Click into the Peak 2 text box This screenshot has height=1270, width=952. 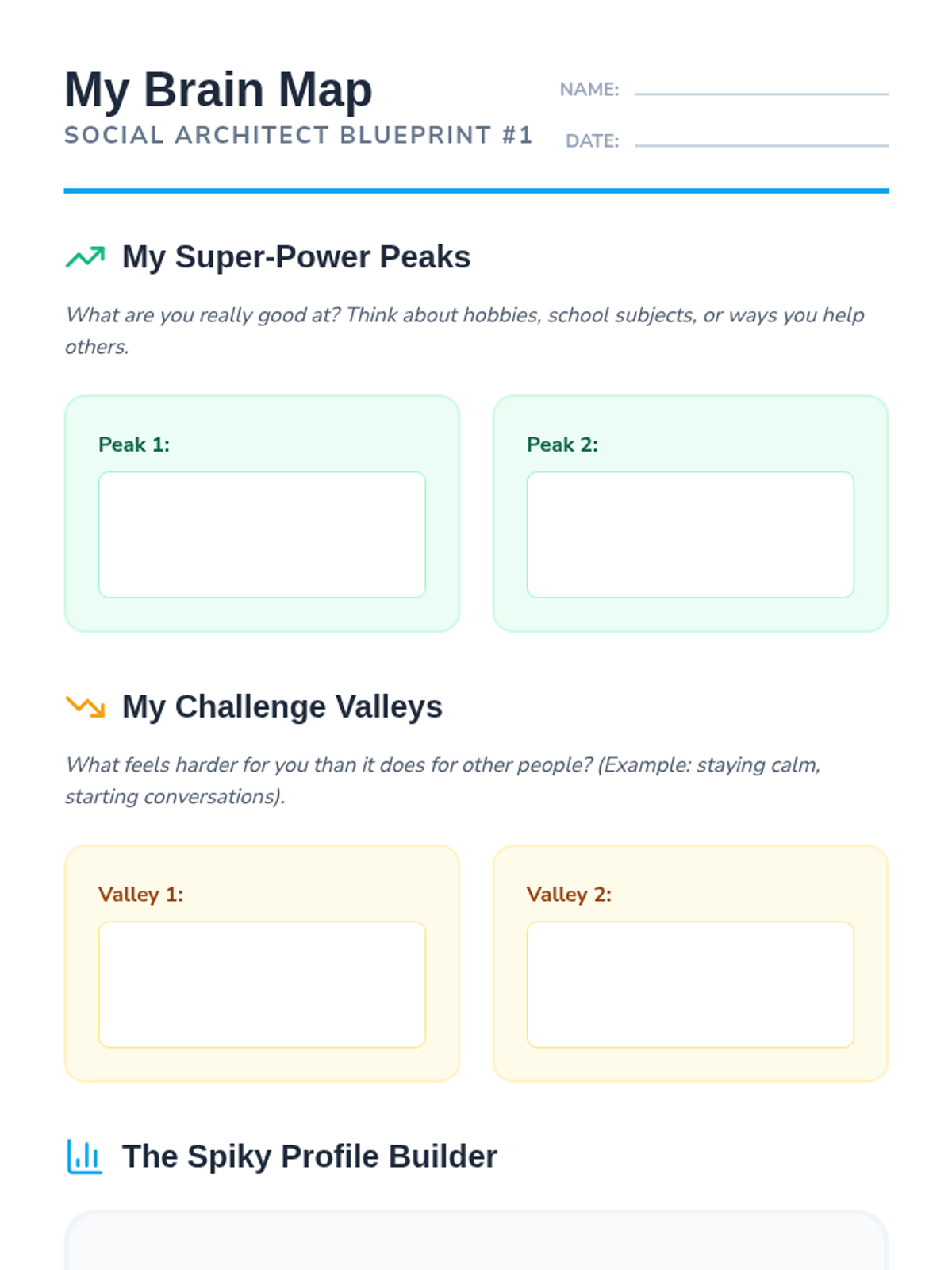pos(690,534)
